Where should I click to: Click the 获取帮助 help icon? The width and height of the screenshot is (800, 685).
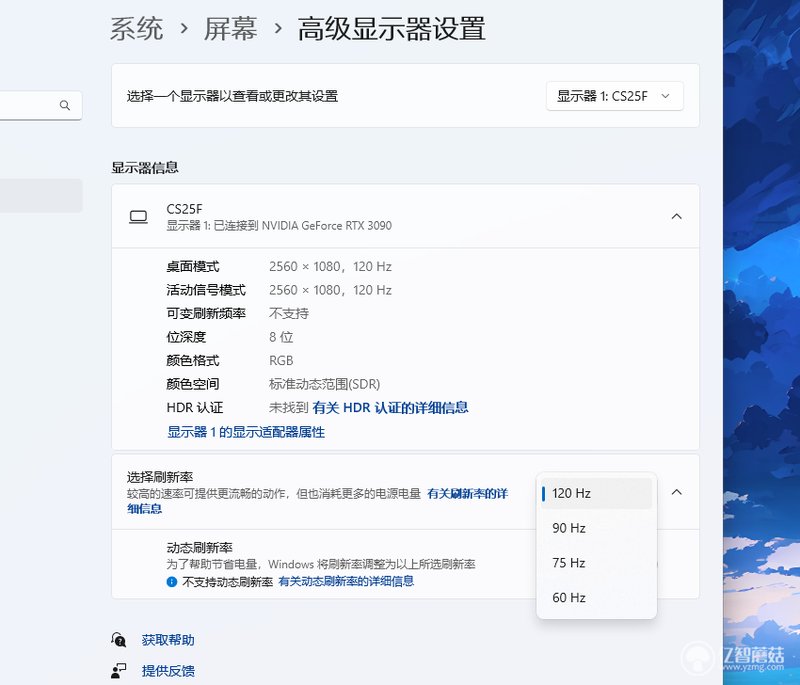pyautogui.click(x=119, y=640)
